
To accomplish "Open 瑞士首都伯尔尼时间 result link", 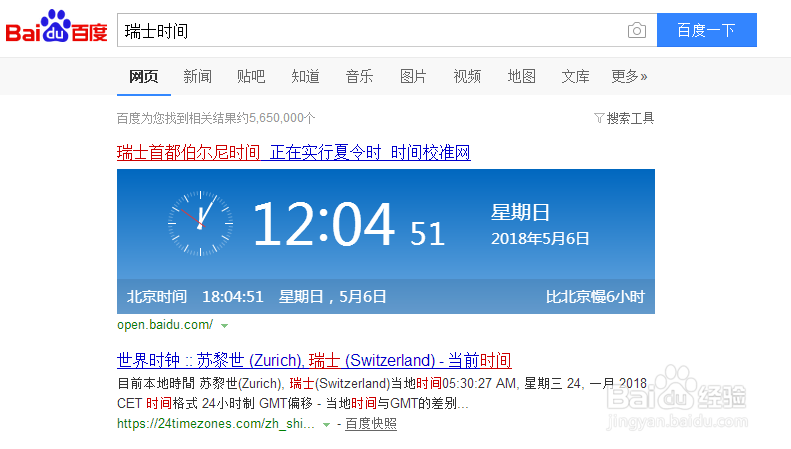I will pos(294,152).
